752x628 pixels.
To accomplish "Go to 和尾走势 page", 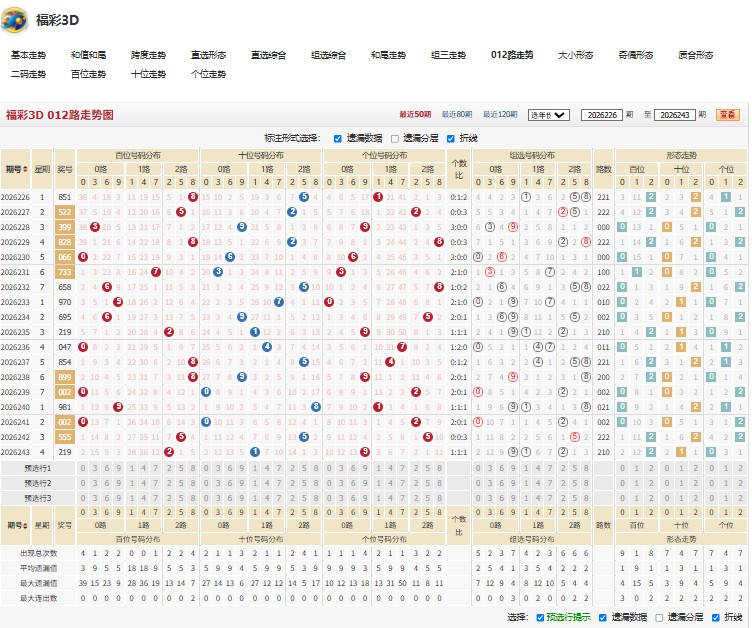I will (388, 55).
